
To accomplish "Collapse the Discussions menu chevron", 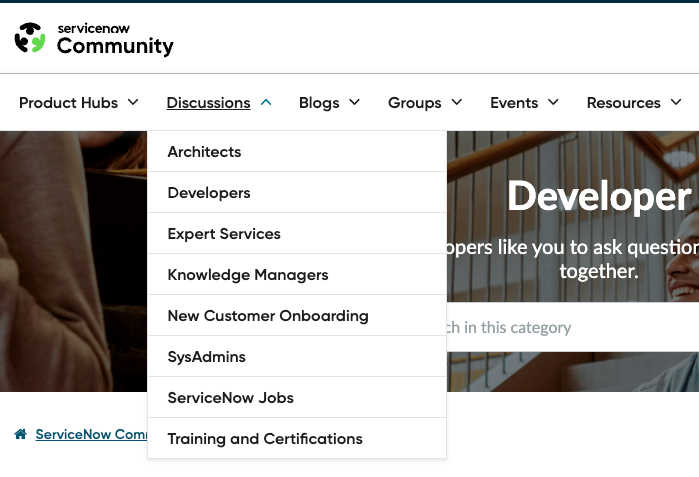I will [x=266, y=102].
